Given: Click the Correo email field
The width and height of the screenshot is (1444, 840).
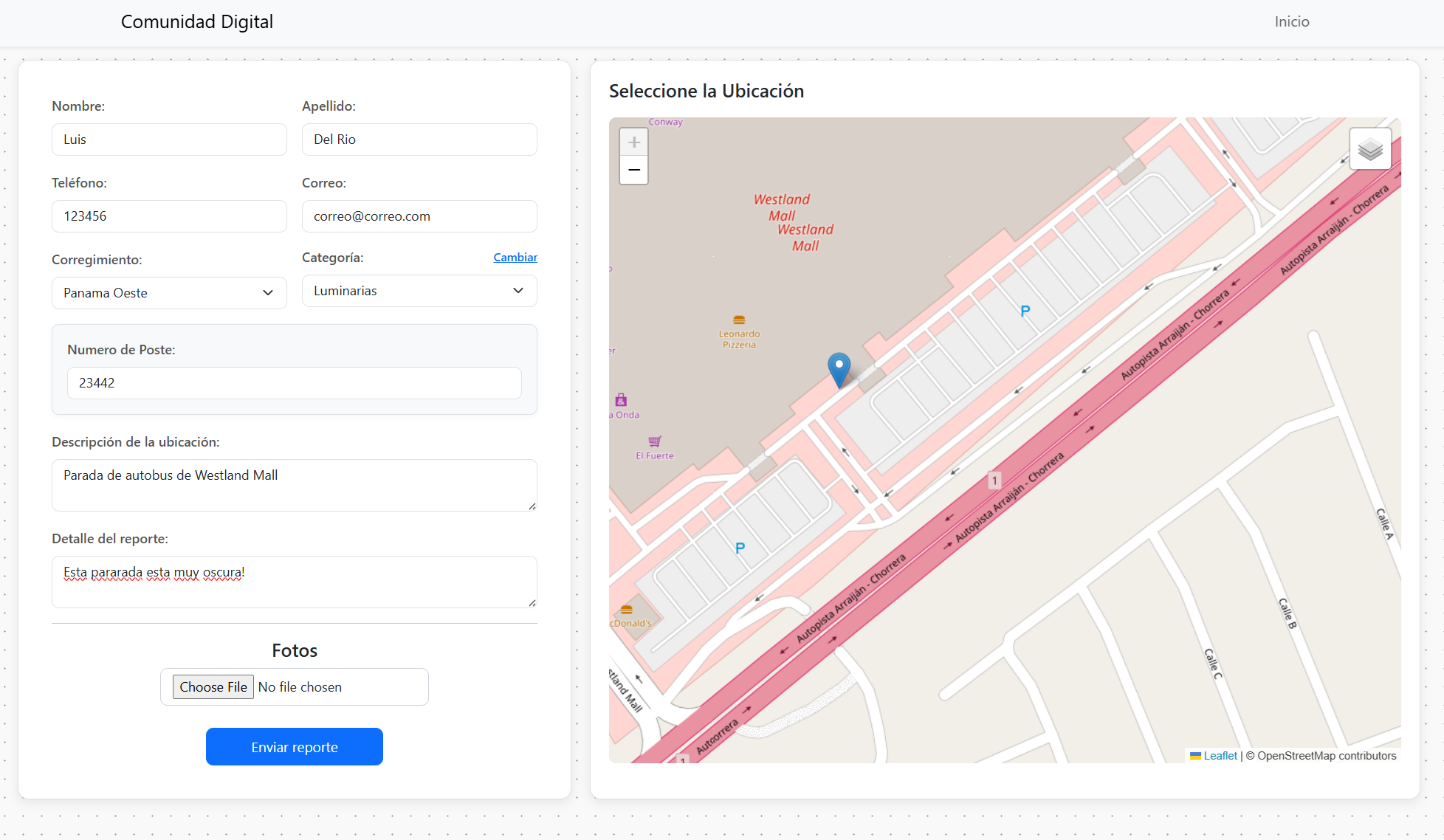Looking at the screenshot, I should pos(419,216).
